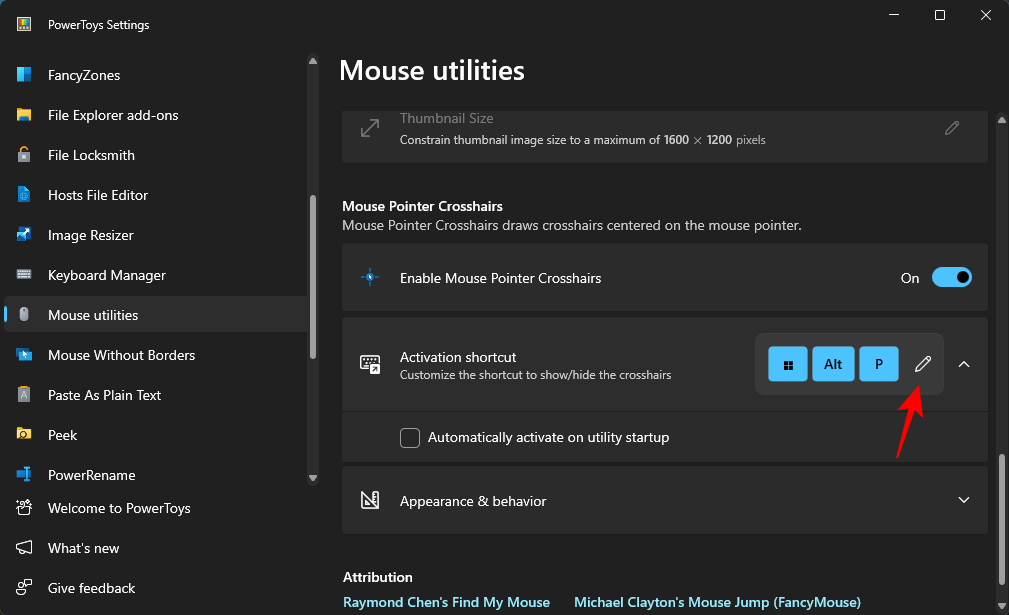Screen dimensions: 1009x615
Task: Click the Alt key shortcut button
Action: coord(833,364)
